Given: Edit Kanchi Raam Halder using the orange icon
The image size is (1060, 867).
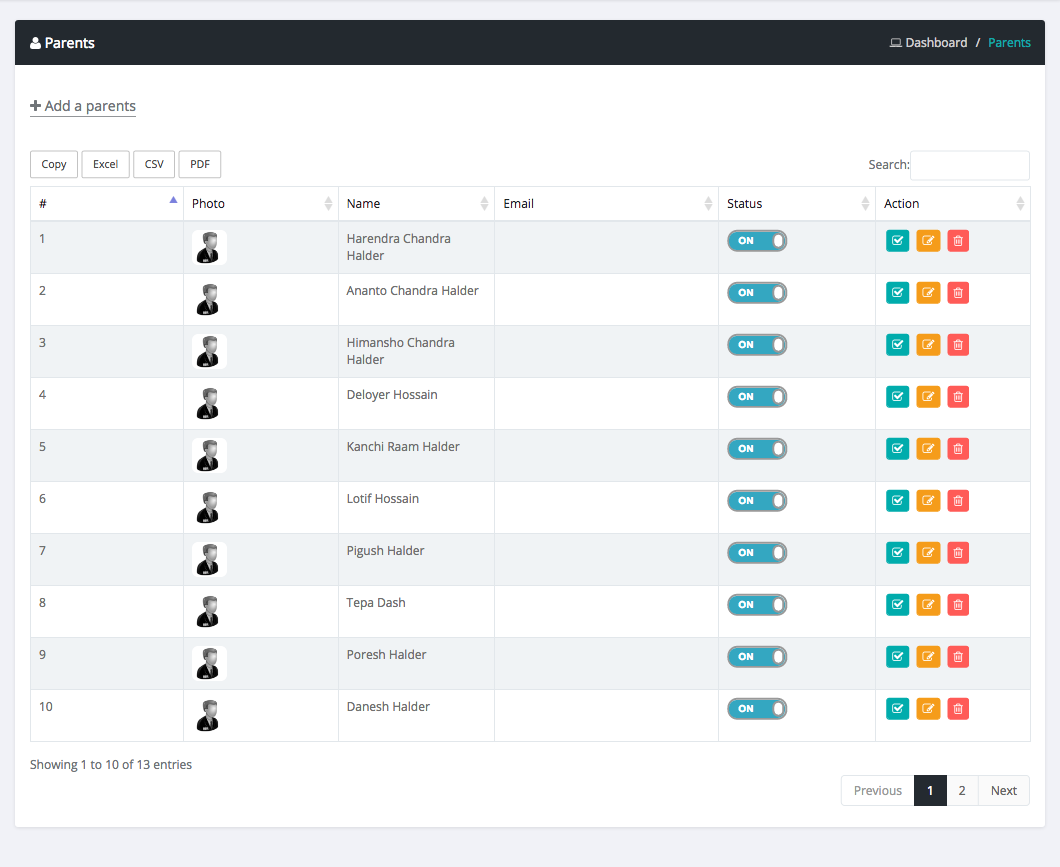Looking at the screenshot, I should 928,449.
